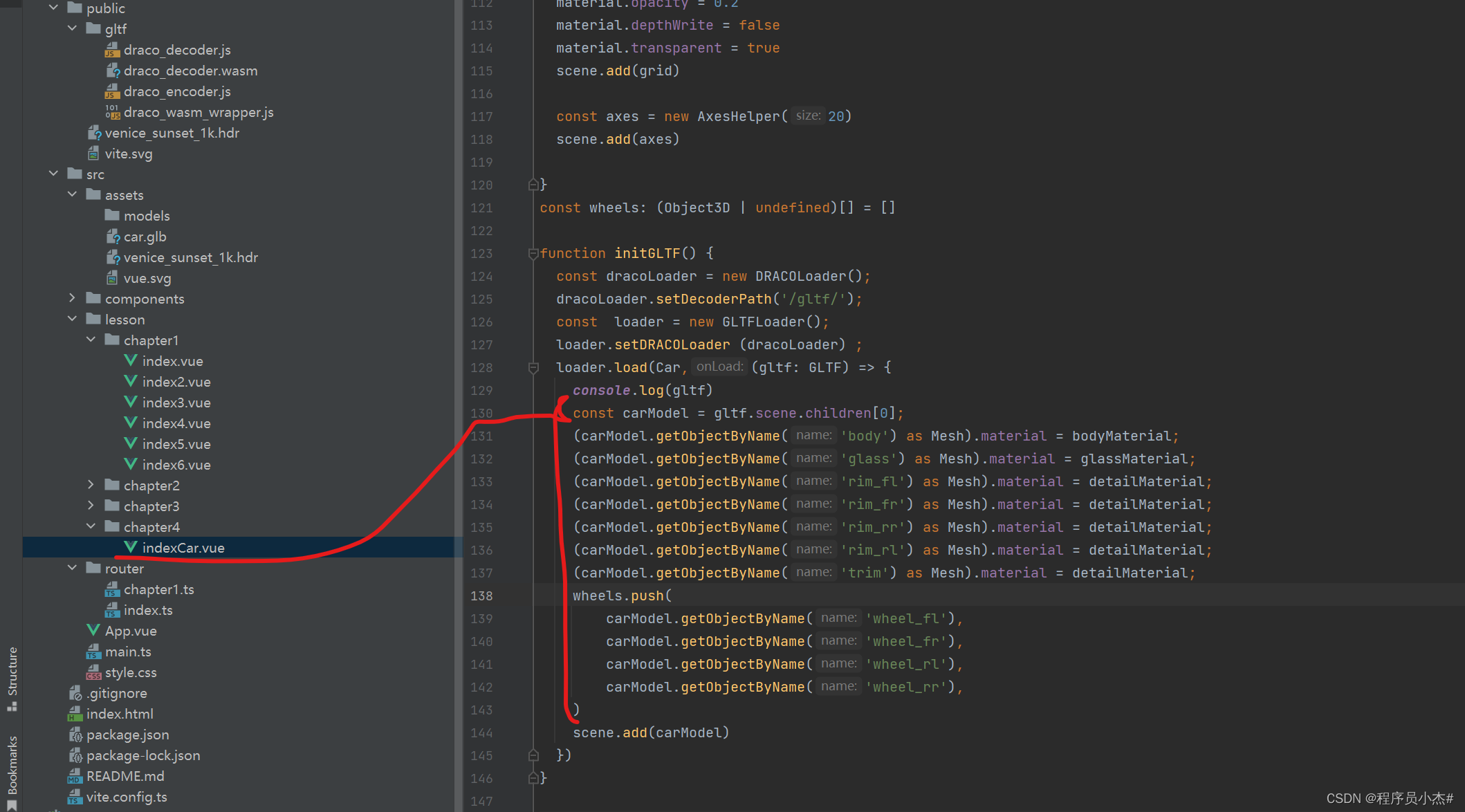Collapse the assets folder
The width and height of the screenshot is (1465, 812).
click(72, 194)
